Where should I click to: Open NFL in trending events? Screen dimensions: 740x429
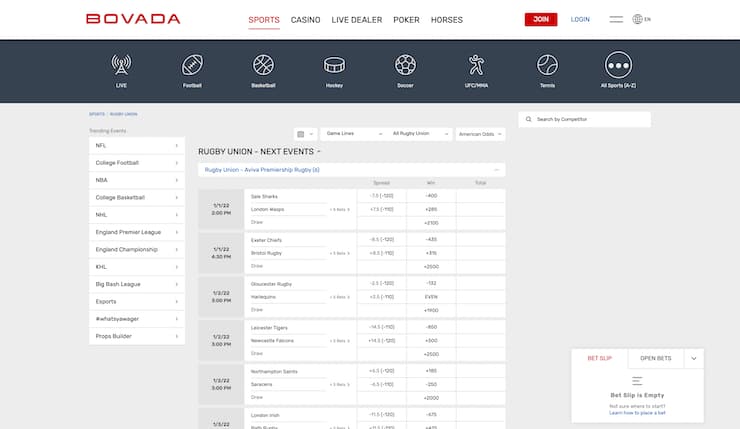tap(136, 145)
